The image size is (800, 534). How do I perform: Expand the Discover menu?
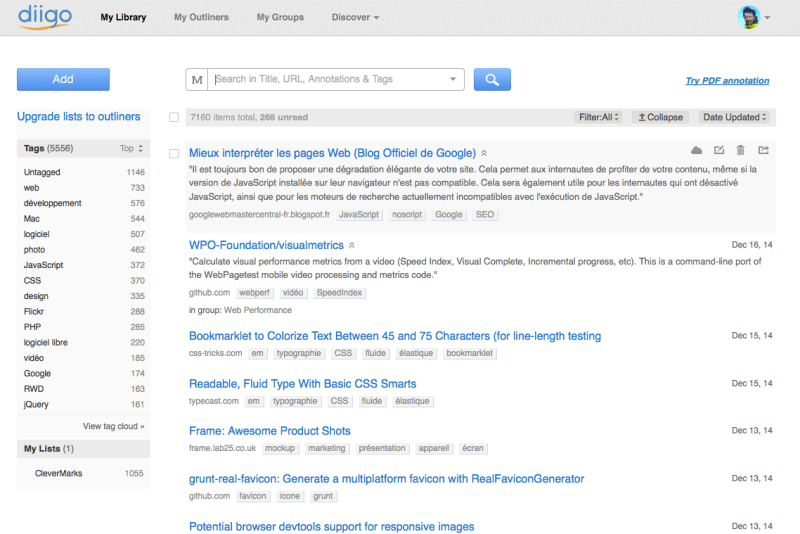coord(355,17)
